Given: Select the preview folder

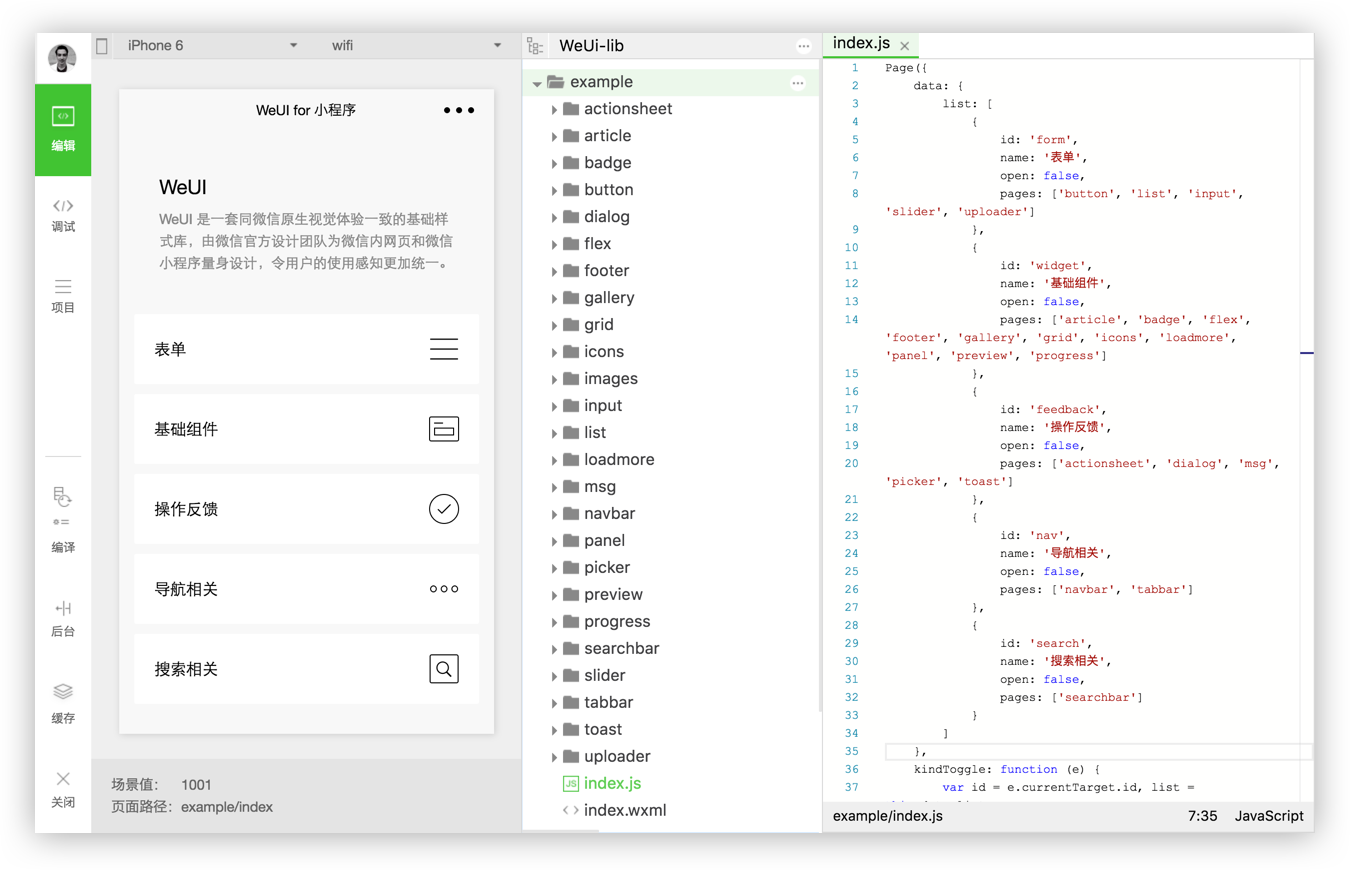Looking at the screenshot, I should tap(670, 595).
